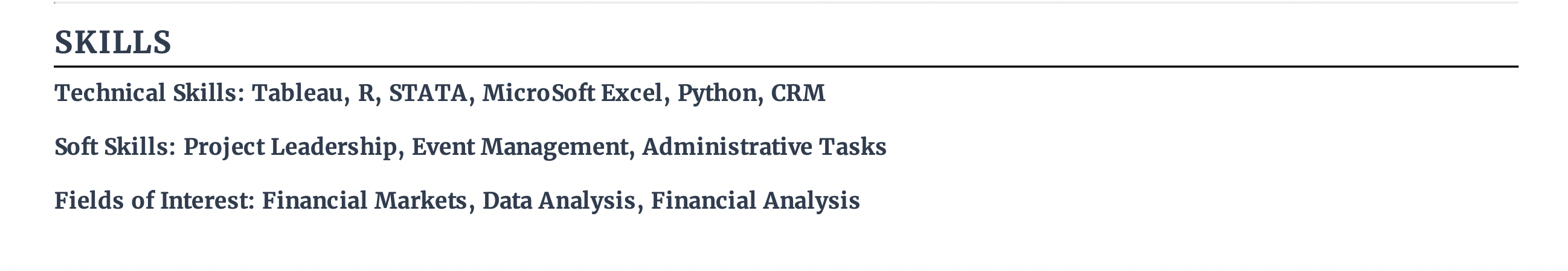Click the Administrative Tasks text
This screenshot has height=271, width=1568.
click(765, 147)
